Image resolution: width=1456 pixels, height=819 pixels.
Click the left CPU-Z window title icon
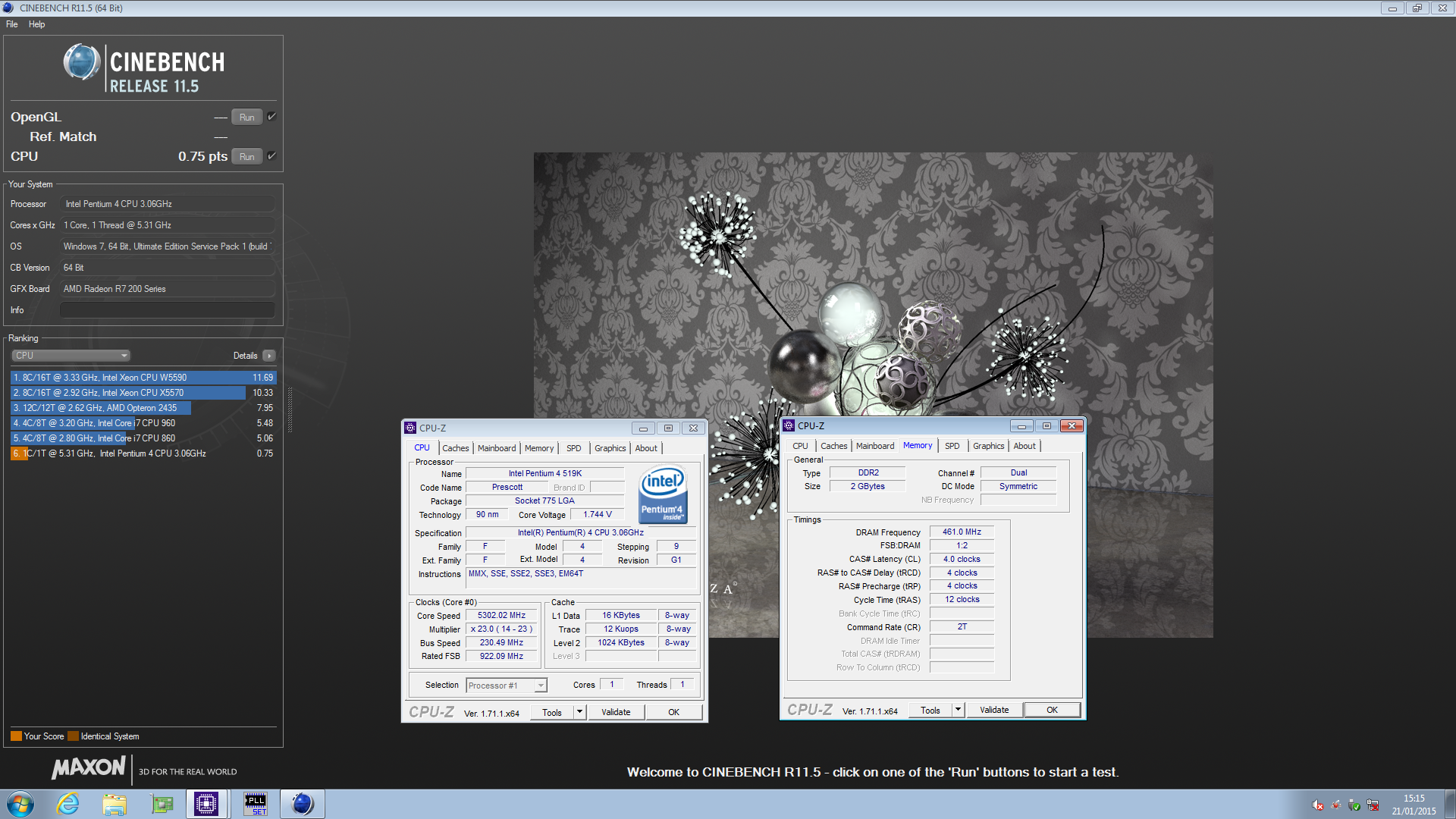tap(410, 428)
